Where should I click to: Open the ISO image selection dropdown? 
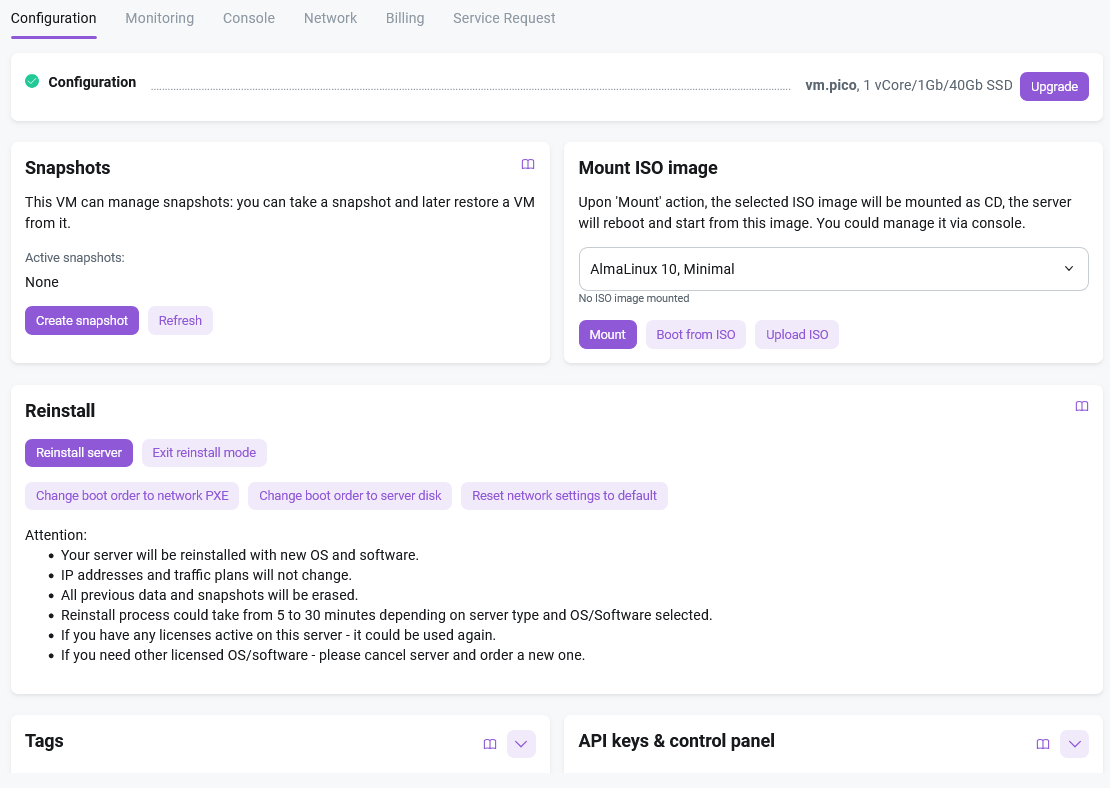(833, 269)
